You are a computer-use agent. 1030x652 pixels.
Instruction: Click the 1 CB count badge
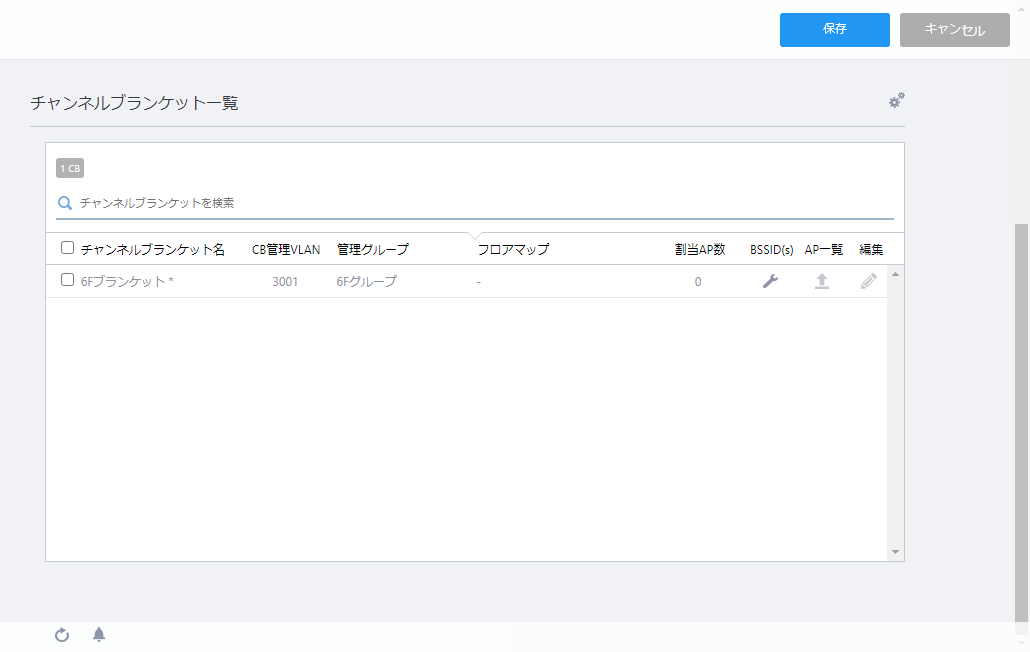coord(70,168)
